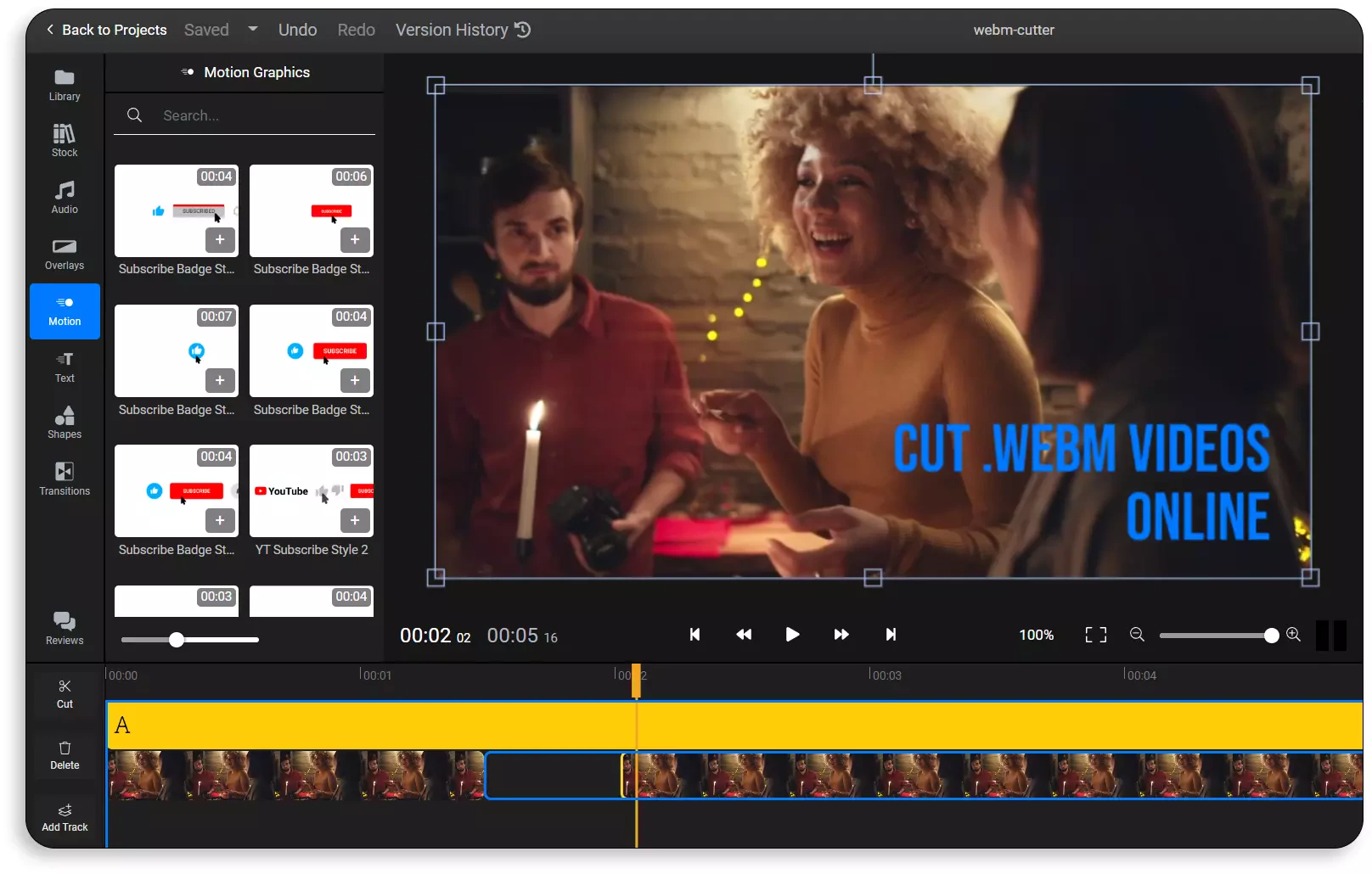The image size is (1372, 874).
Task: Expand the Saved status dropdown
Action: coord(252,29)
